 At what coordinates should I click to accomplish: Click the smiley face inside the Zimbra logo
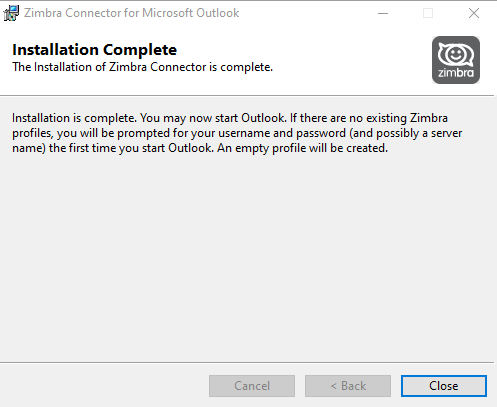tap(455, 53)
